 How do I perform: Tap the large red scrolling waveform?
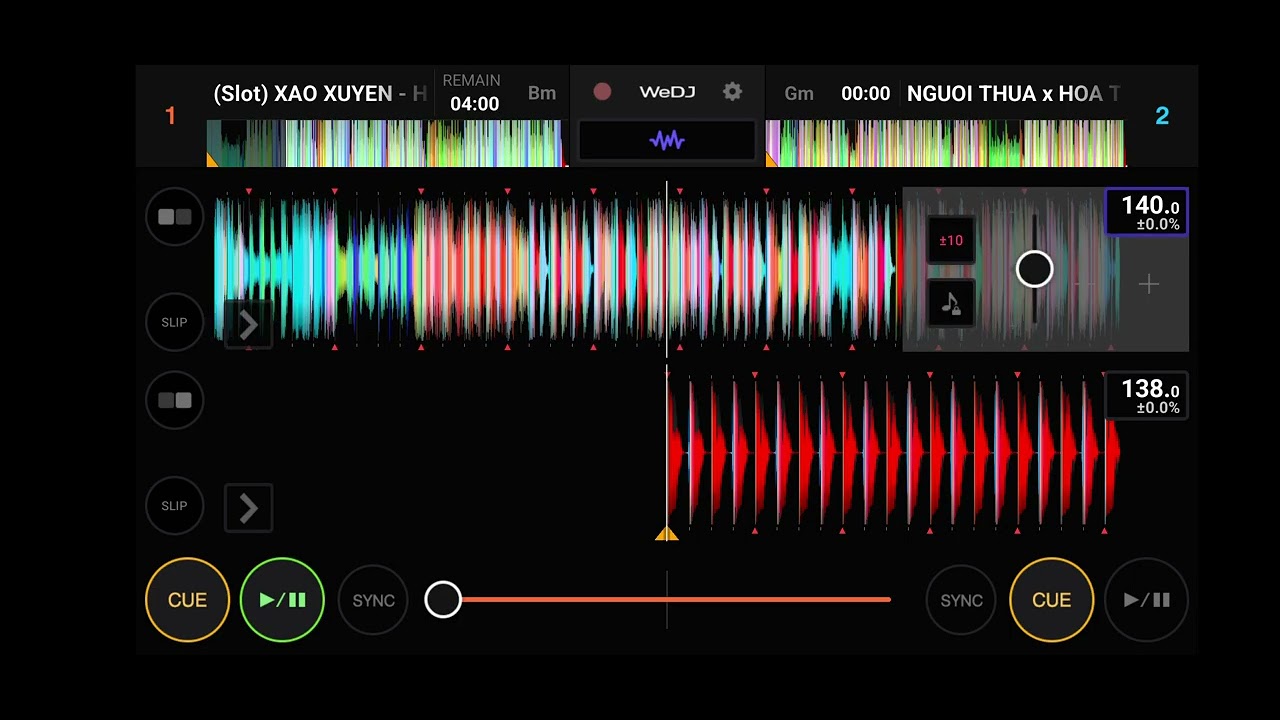(x=892, y=453)
